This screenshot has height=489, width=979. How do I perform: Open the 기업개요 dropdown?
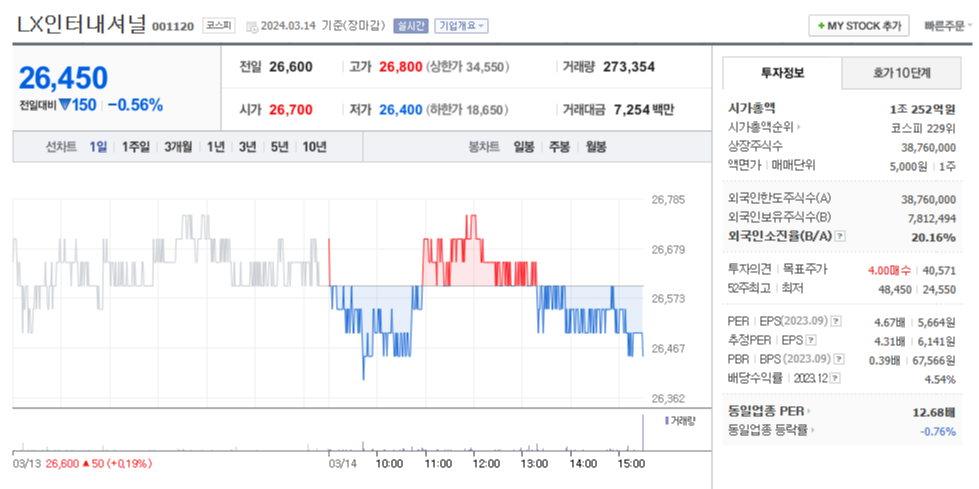click(x=461, y=26)
